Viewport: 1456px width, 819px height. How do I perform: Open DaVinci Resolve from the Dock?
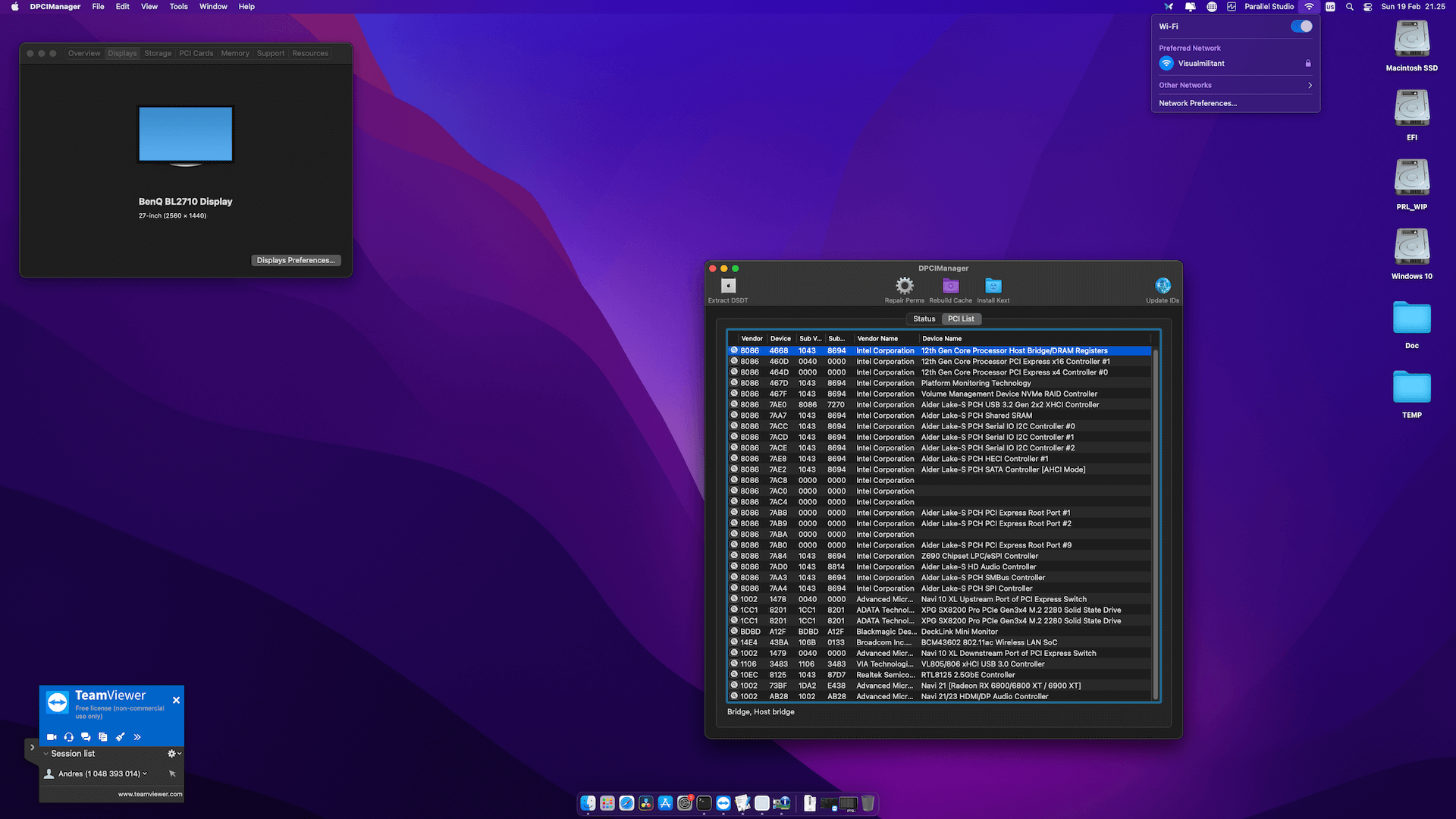click(x=646, y=803)
